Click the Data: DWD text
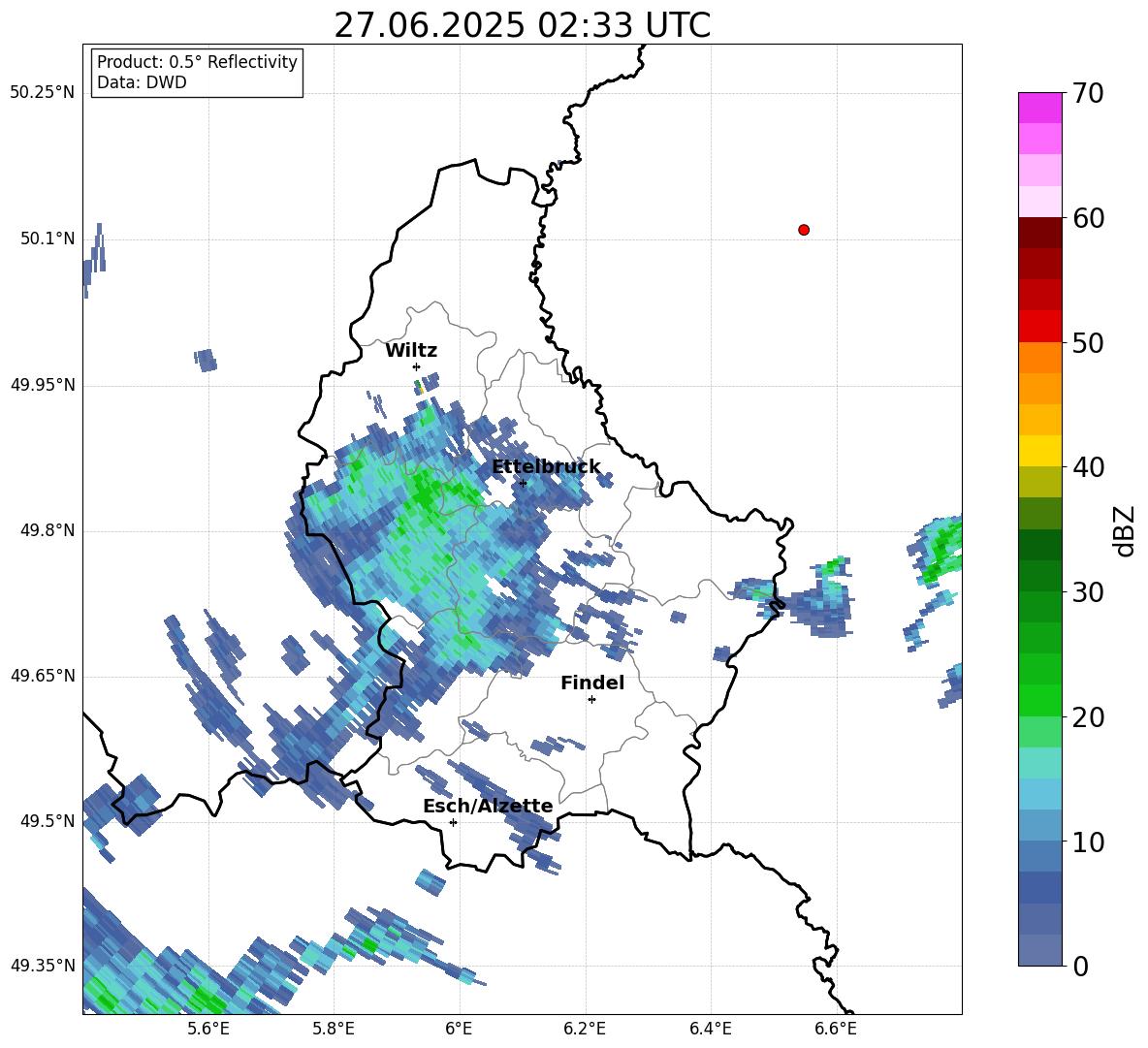This screenshot has width=1148, height=1048. (x=142, y=82)
